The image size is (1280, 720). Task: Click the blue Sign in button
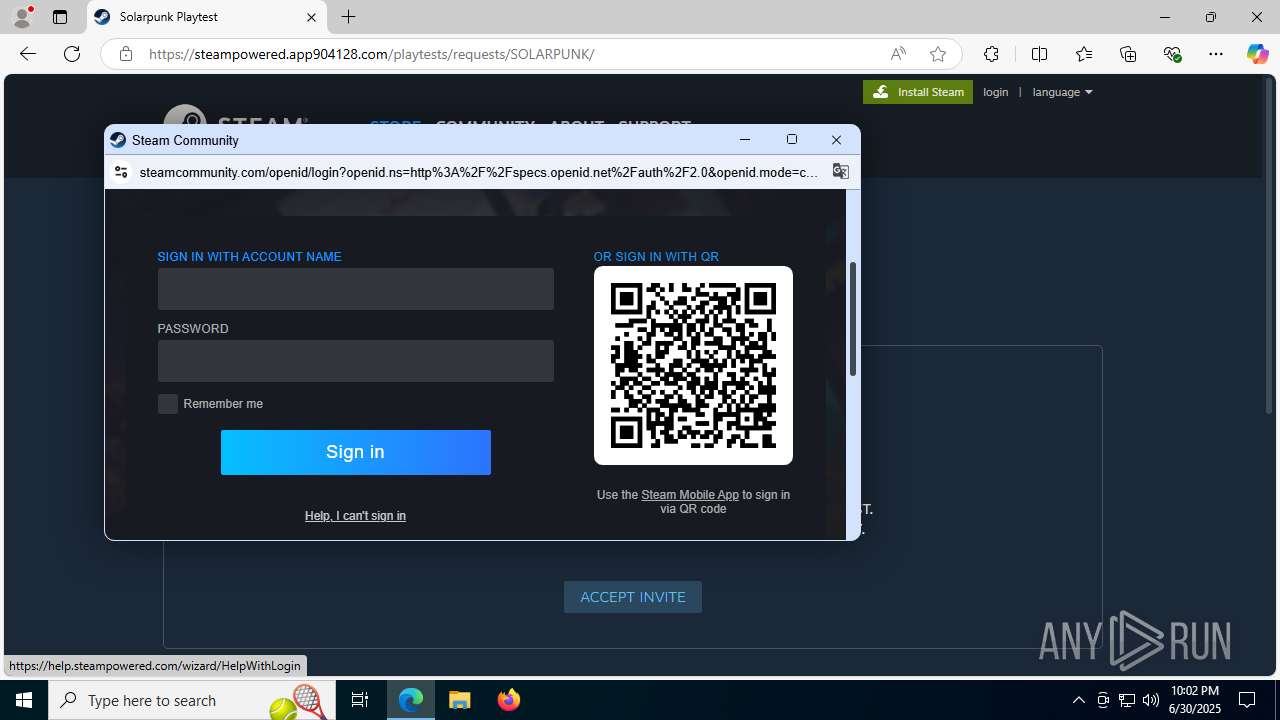[x=356, y=452]
